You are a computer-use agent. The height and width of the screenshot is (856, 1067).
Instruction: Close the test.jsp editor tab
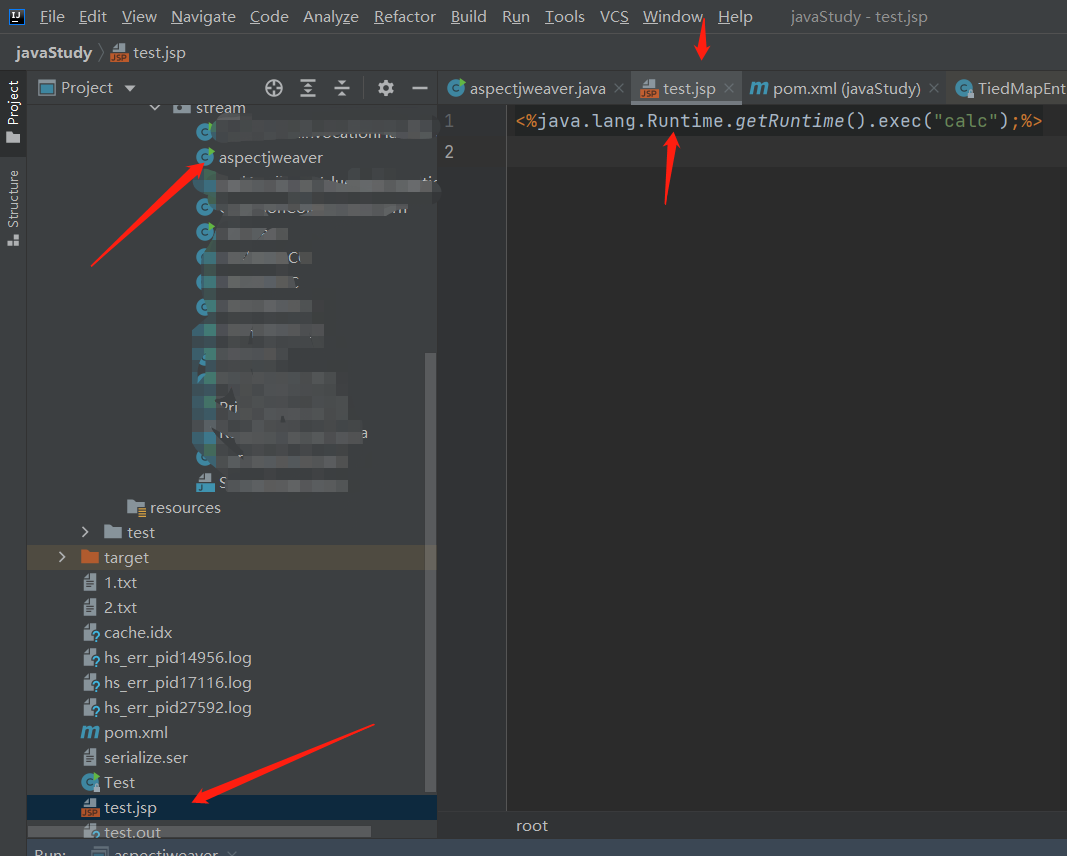[x=729, y=88]
